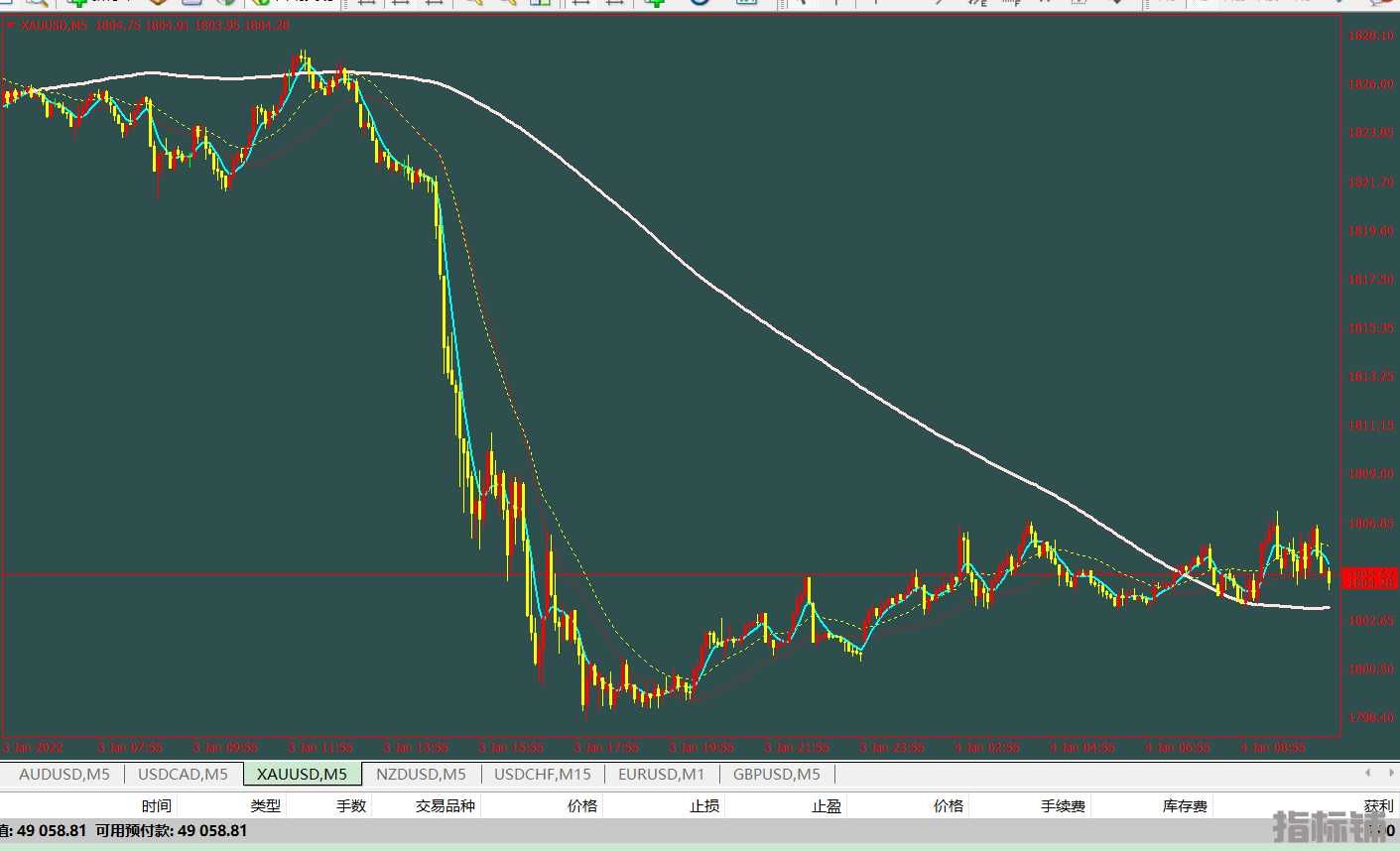Click the 止损 column header
The height and width of the screenshot is (851, 1400).
(704, 805)
